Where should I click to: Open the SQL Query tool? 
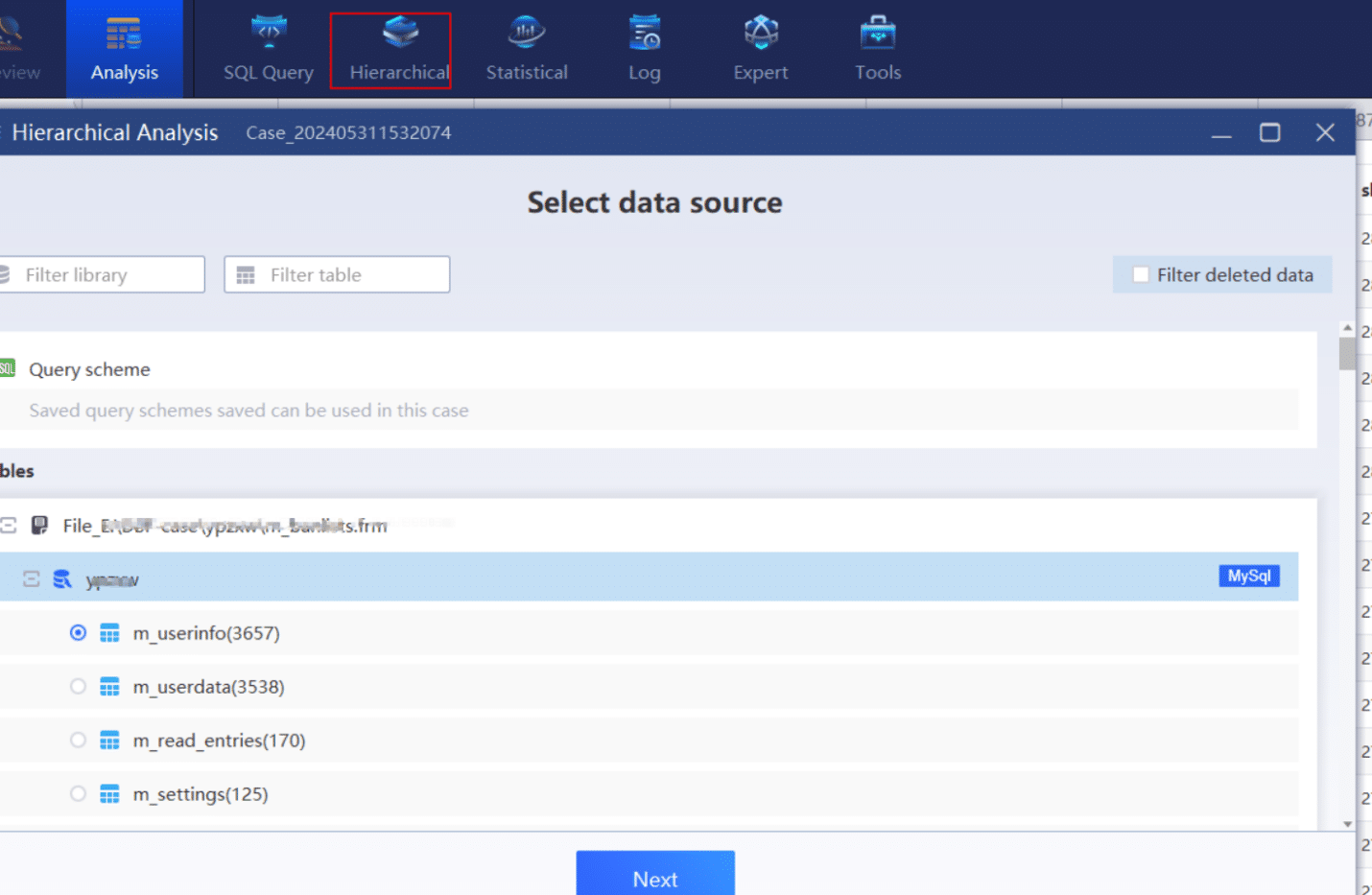pyautogui.click(x=269, y=49)
